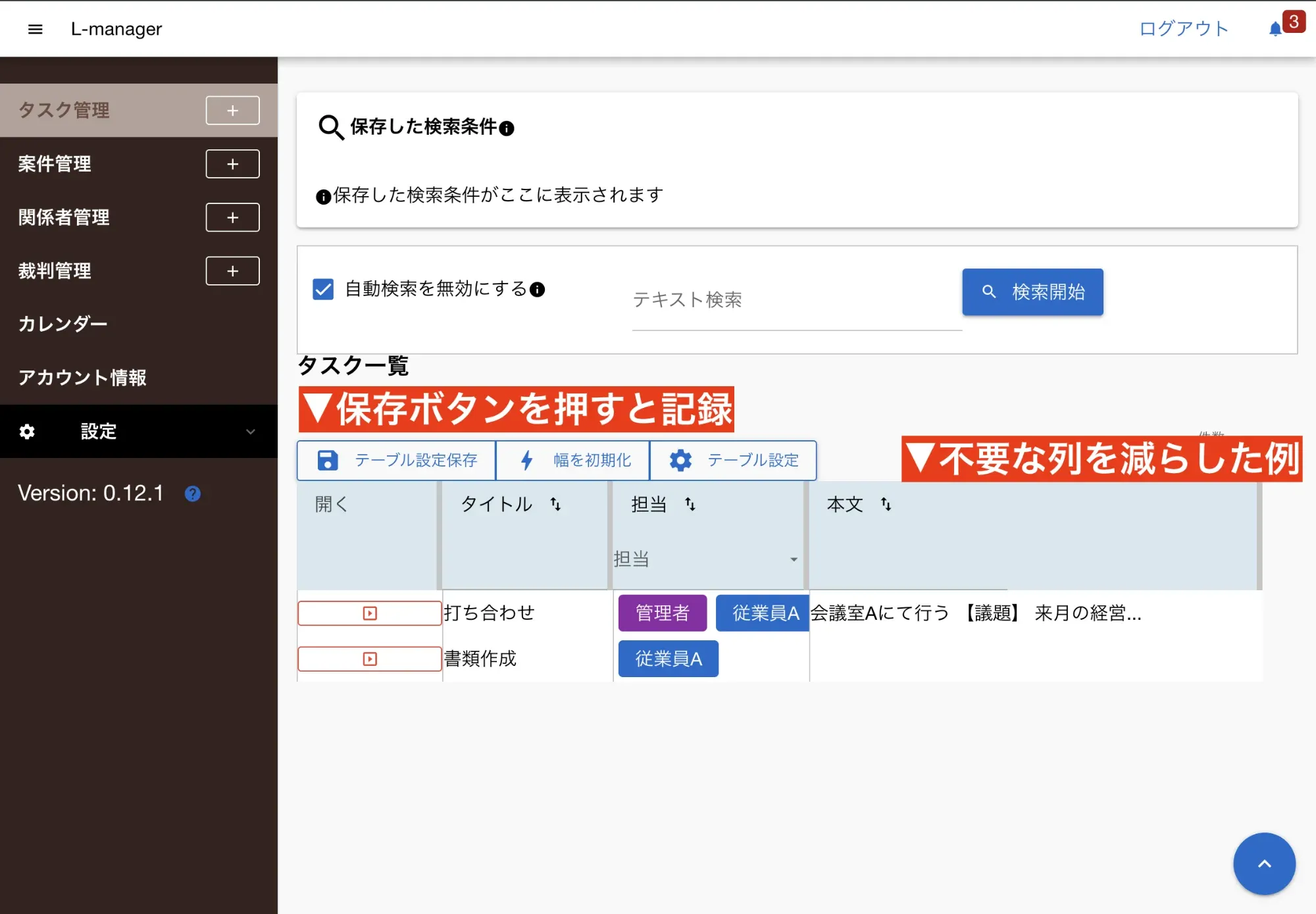This screenshot has width=1316, height=914.
Task: Uncheck 自動検索を無効にする checkbox
Action: 323,289
